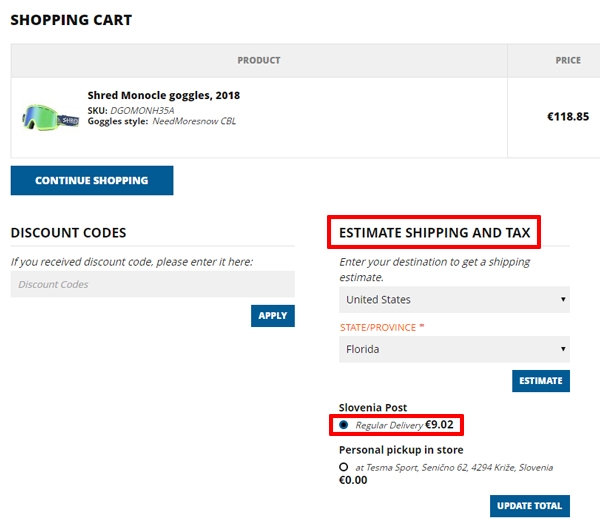Click the SKU DGOMONH35A text
Screen dimensions: 600x530
click(x=131, y=111)
